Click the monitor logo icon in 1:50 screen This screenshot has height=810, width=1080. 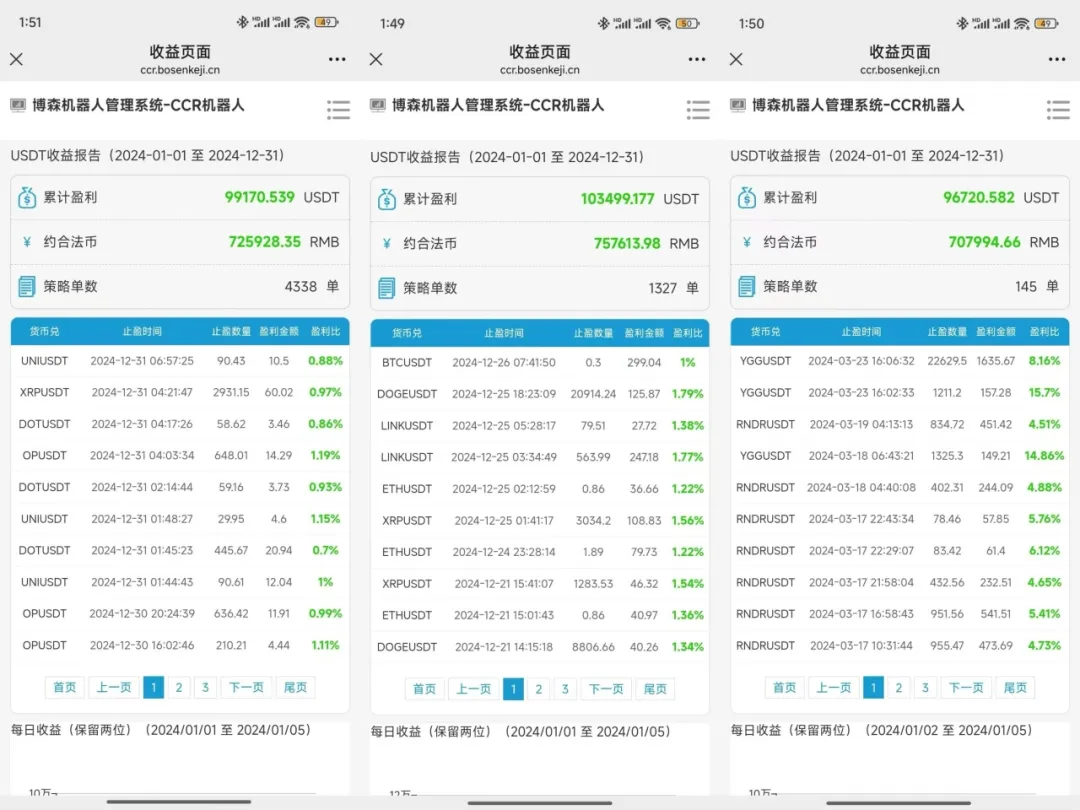(738, 105)
